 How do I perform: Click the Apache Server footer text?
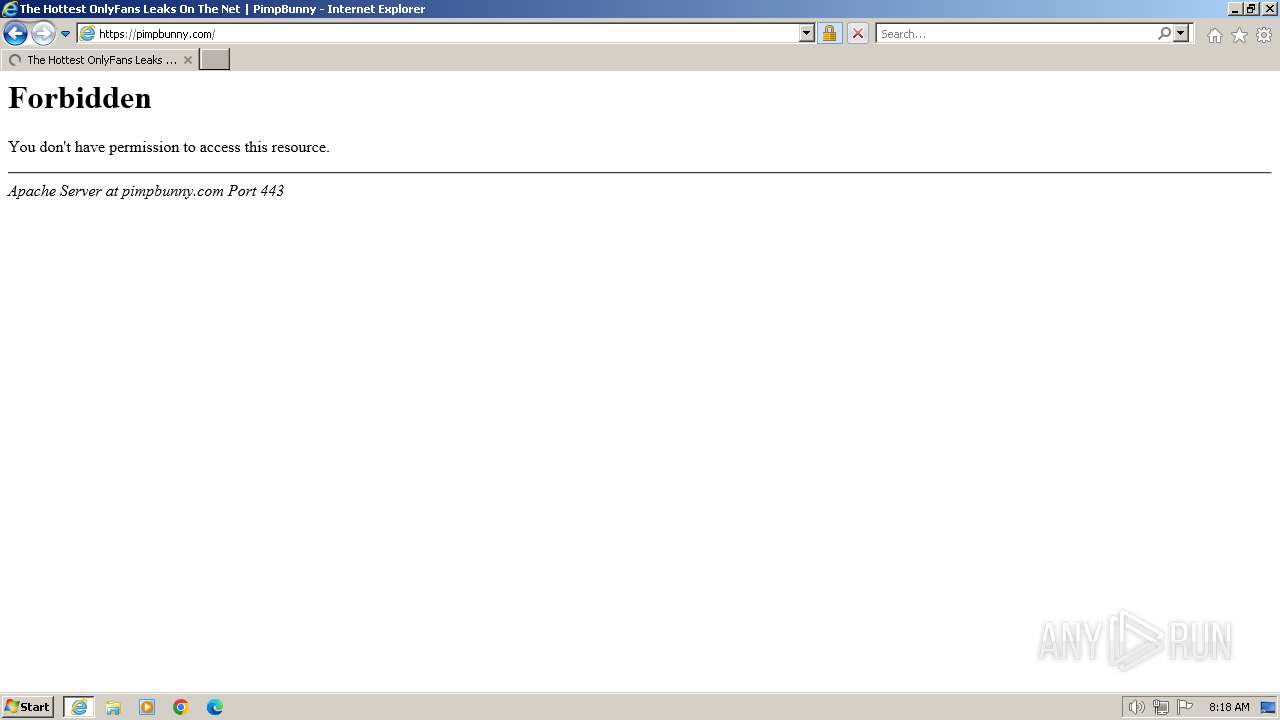point(146,191)
